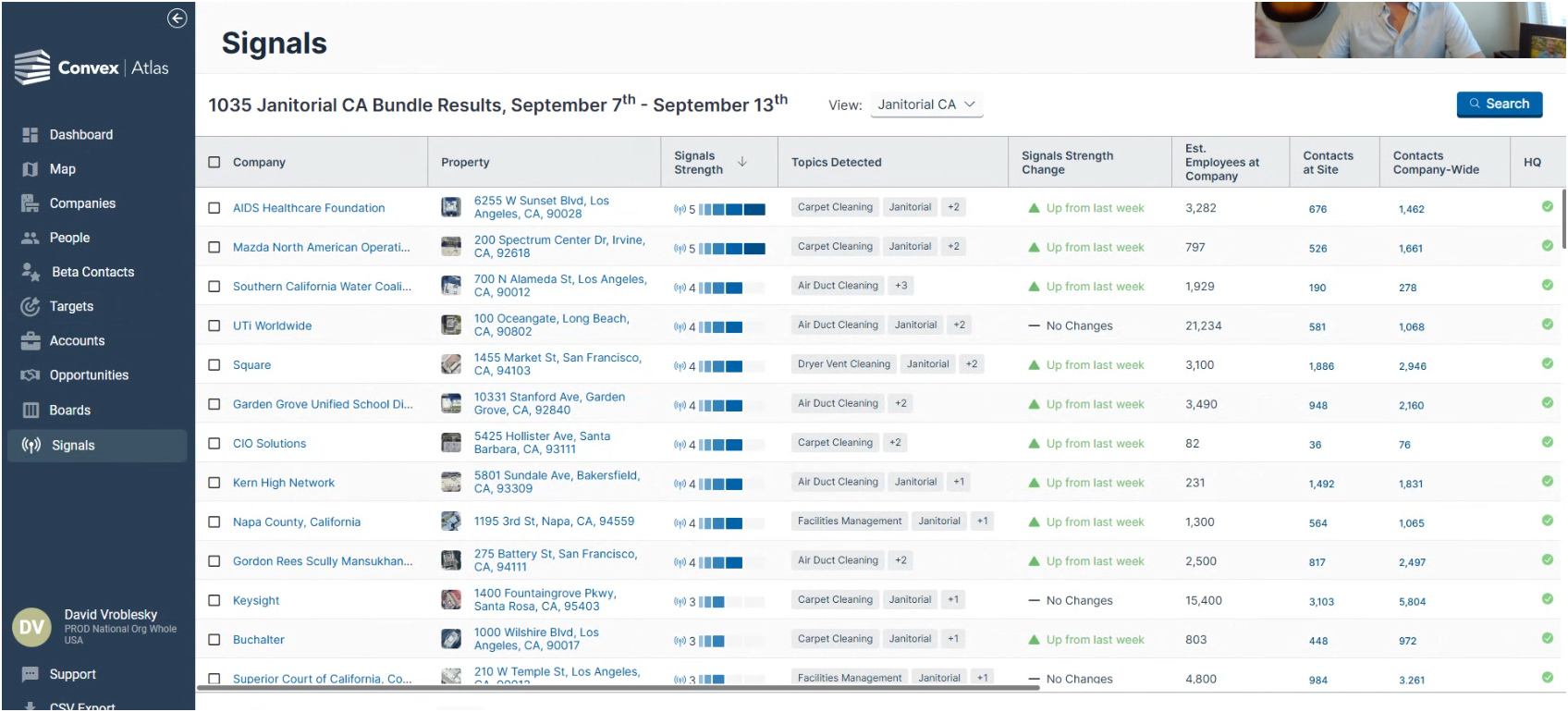Select the CIO Solutions checkbox

[x=214, y=444]
